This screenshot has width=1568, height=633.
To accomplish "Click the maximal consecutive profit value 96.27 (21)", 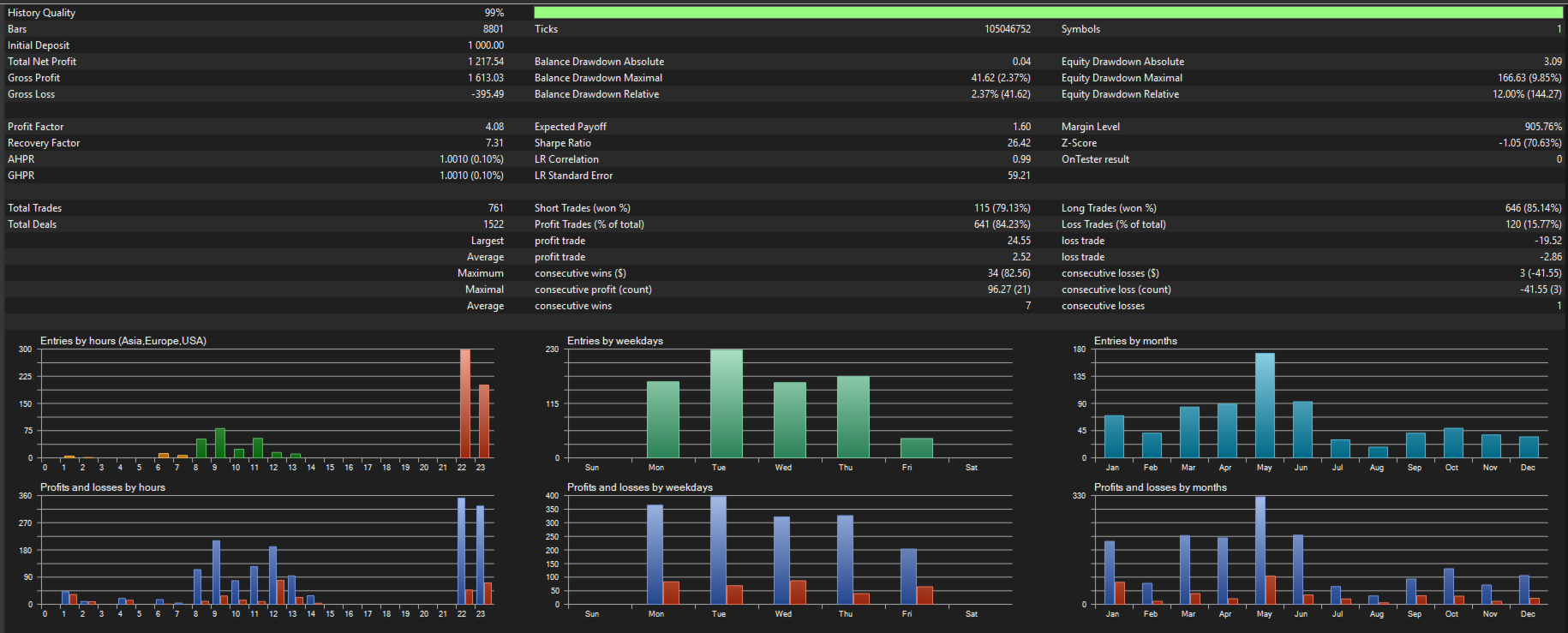I will pos(1008,290).
